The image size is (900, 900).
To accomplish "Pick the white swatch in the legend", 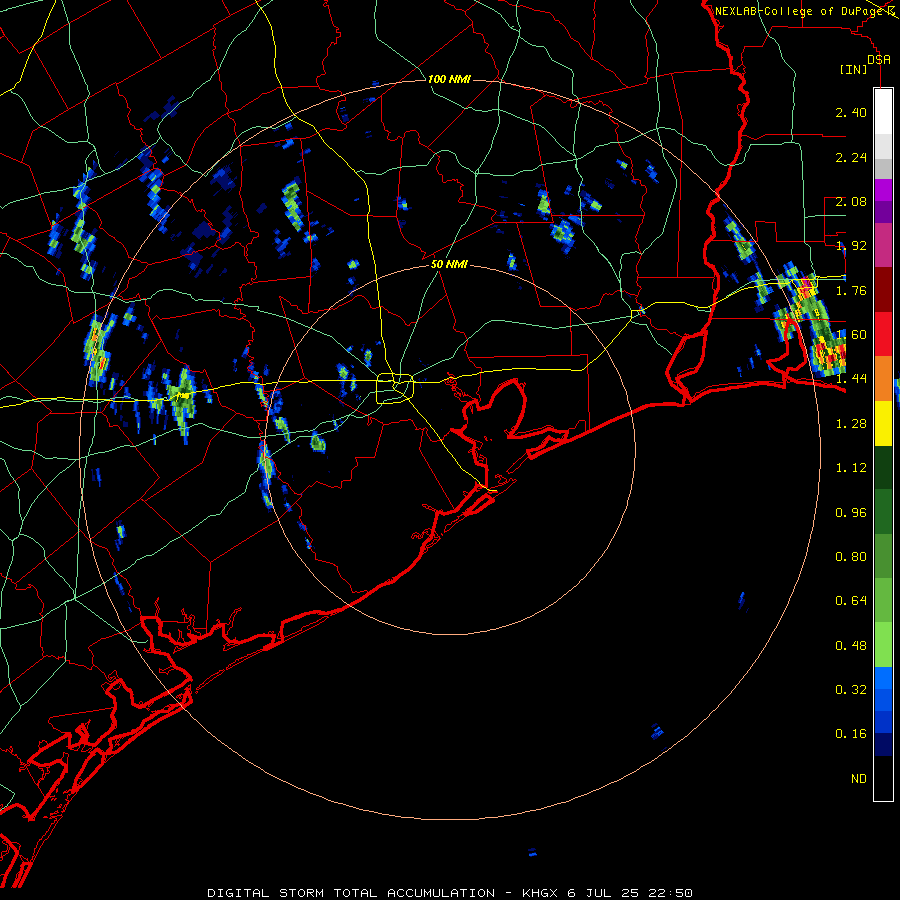I will coord(883,112).
